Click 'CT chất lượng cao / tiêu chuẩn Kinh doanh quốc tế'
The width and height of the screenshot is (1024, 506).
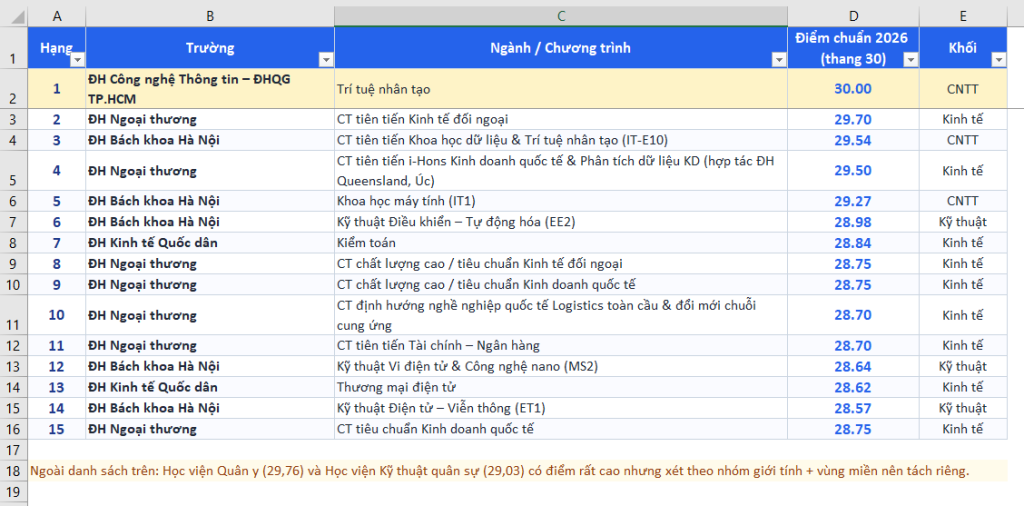[x=561, y=285]
